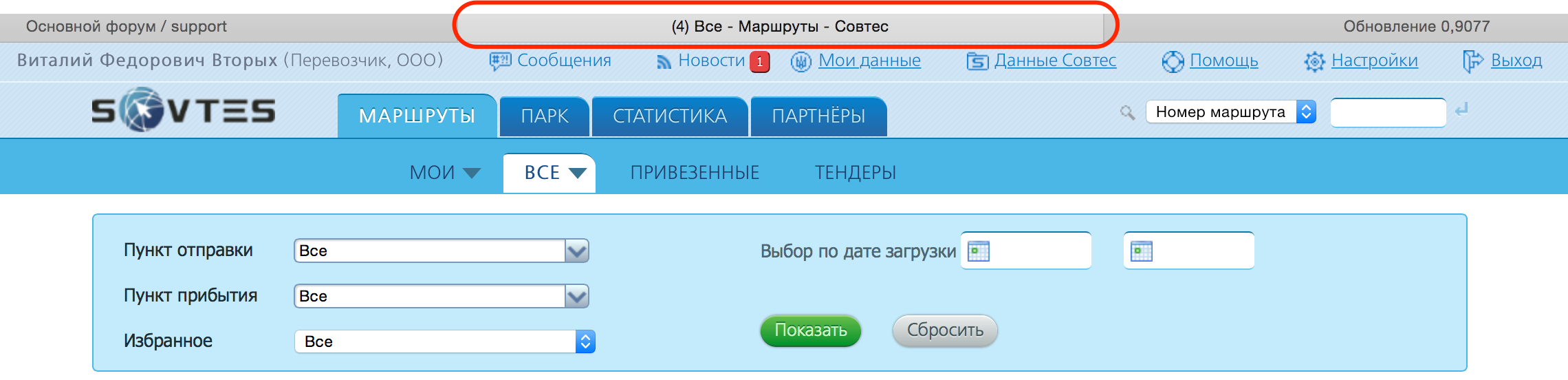Switch to the СТАТИСТИКА tab
The image size is (1568, 380).
click(670, 116)
